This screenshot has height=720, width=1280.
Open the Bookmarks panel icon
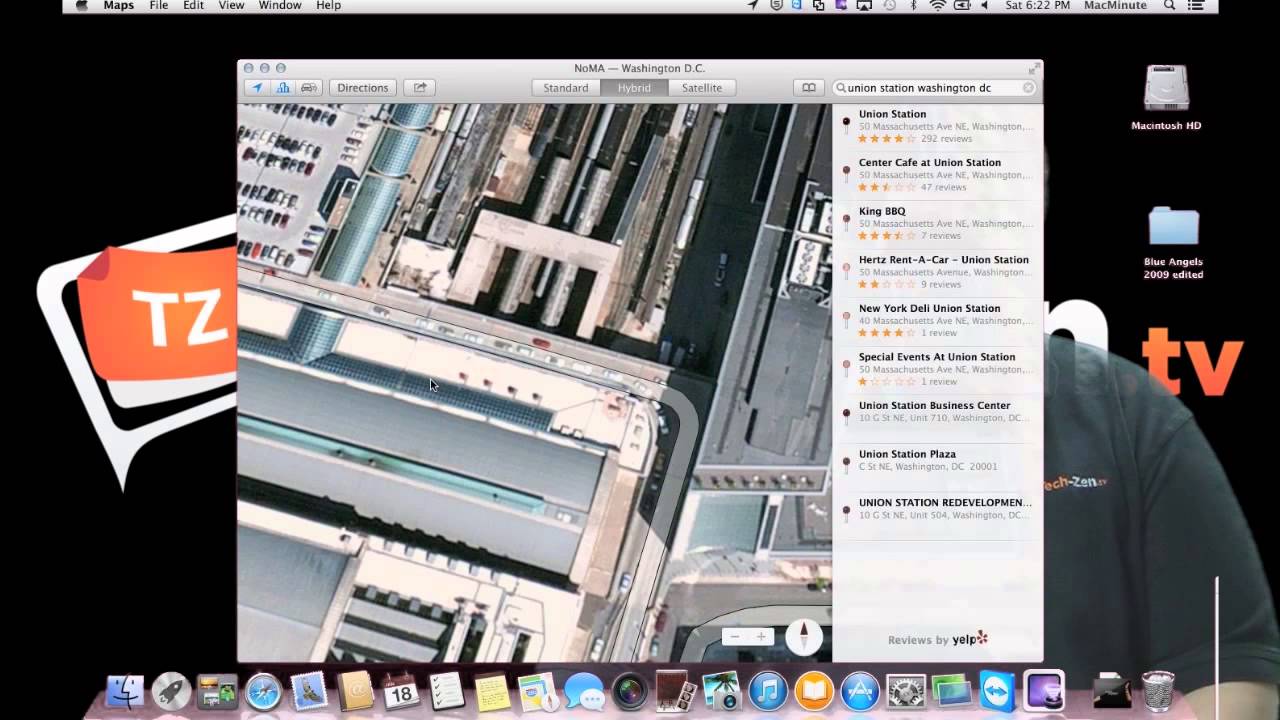click(x=808, y=87)
